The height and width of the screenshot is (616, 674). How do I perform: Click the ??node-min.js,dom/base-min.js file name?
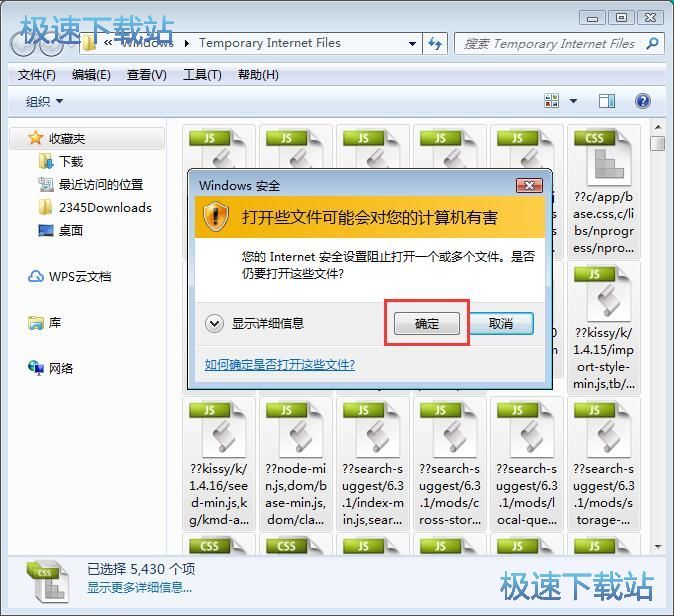coord(296,494)
